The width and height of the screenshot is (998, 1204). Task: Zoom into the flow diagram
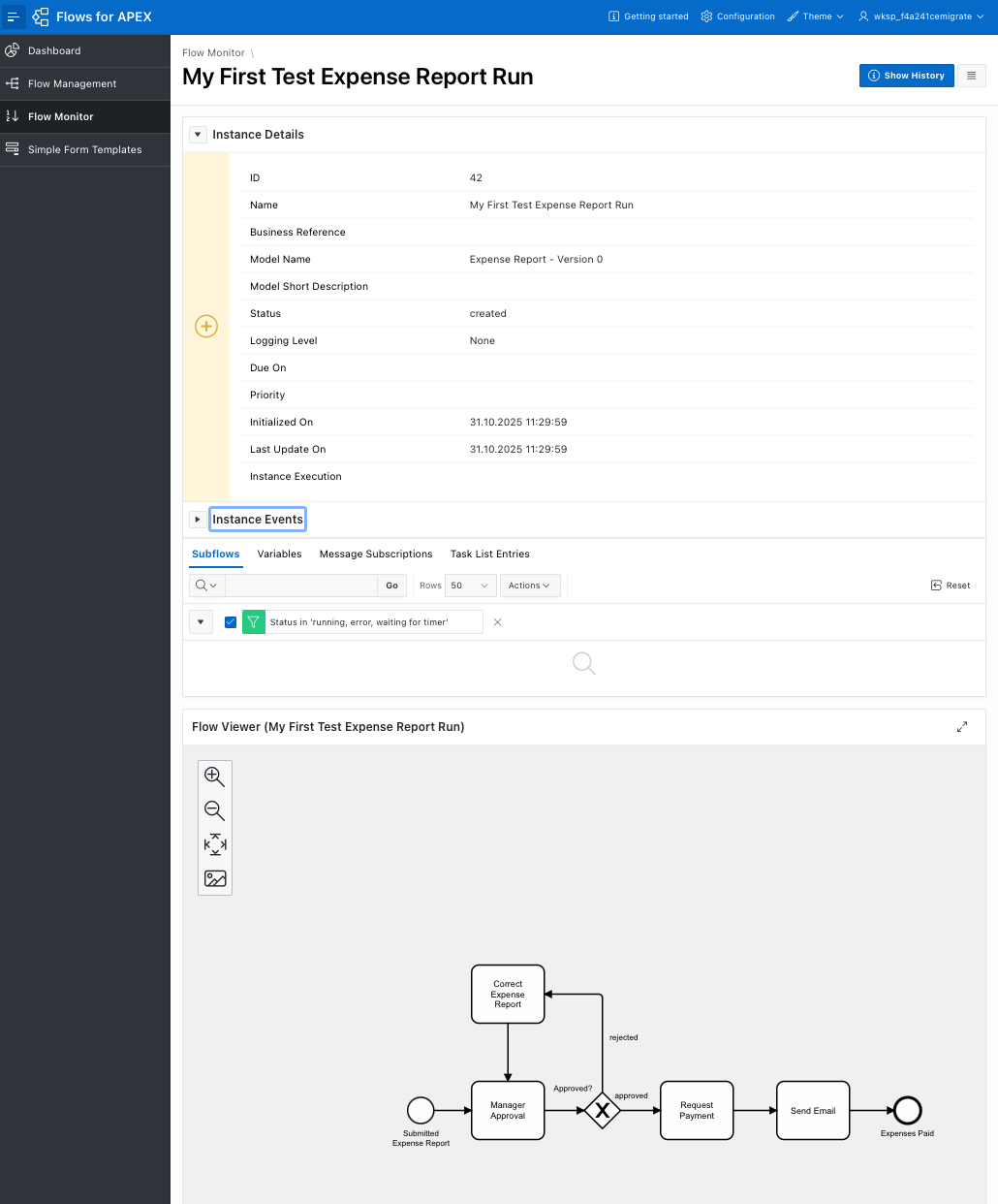(x=214, y=776)
